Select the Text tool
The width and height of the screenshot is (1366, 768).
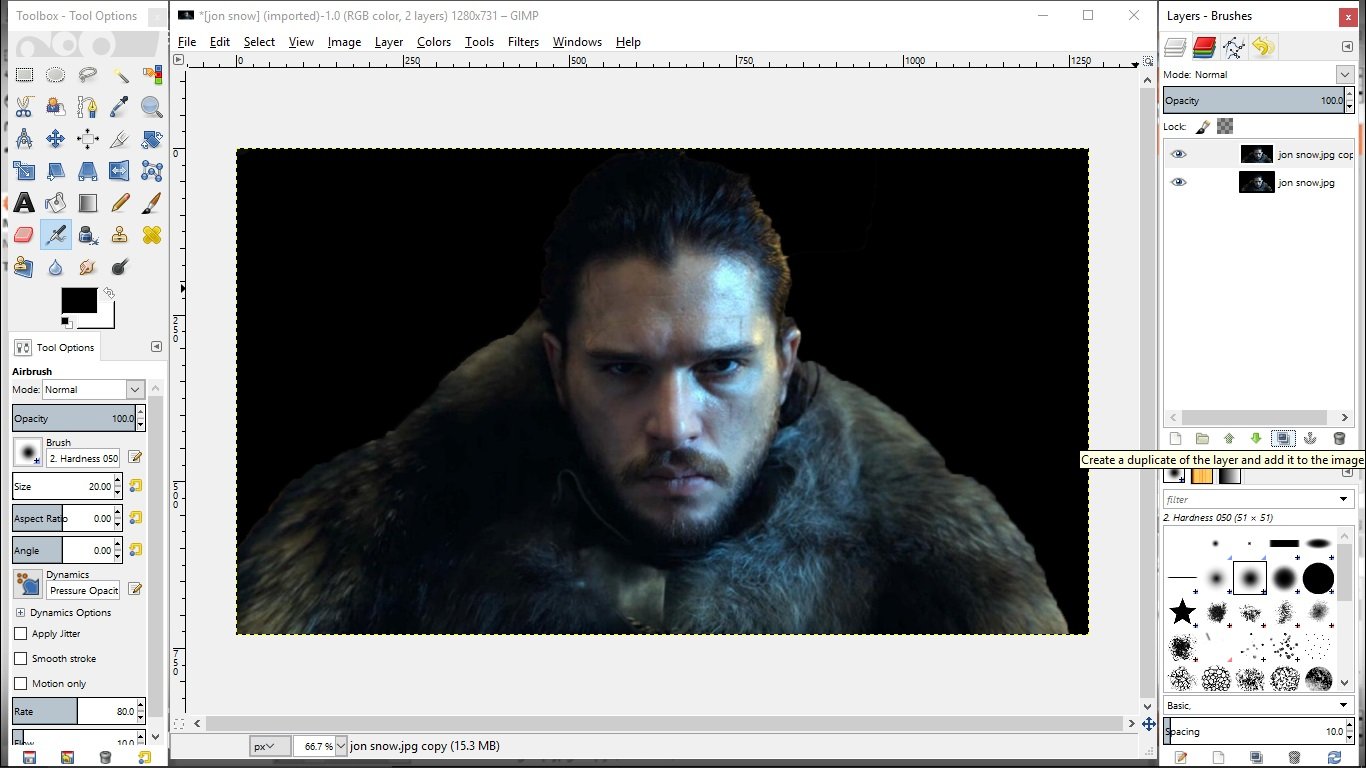24,203
